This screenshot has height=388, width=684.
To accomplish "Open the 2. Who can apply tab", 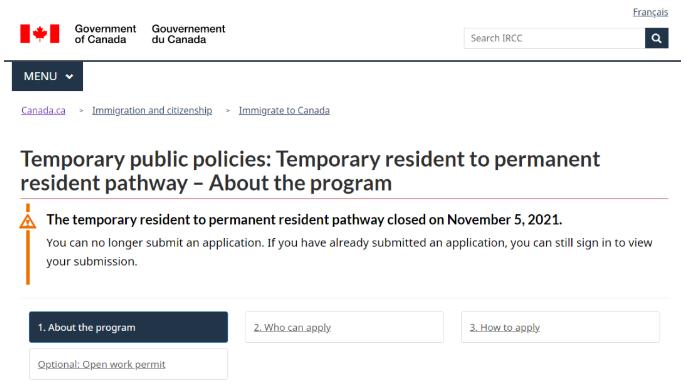I will 344,327.
